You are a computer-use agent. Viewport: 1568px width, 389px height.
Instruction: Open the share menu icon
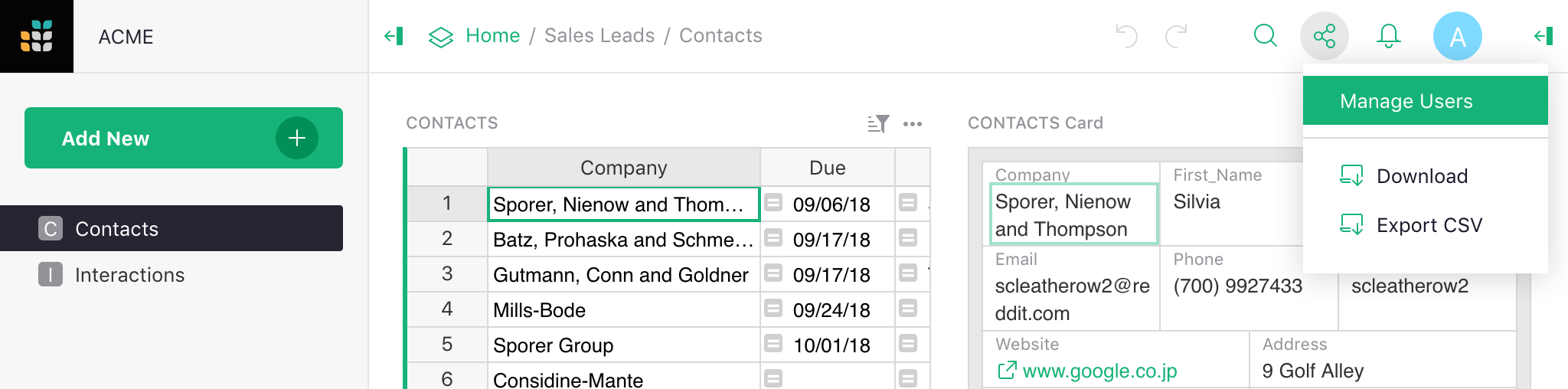click(x=1324, y=36)
